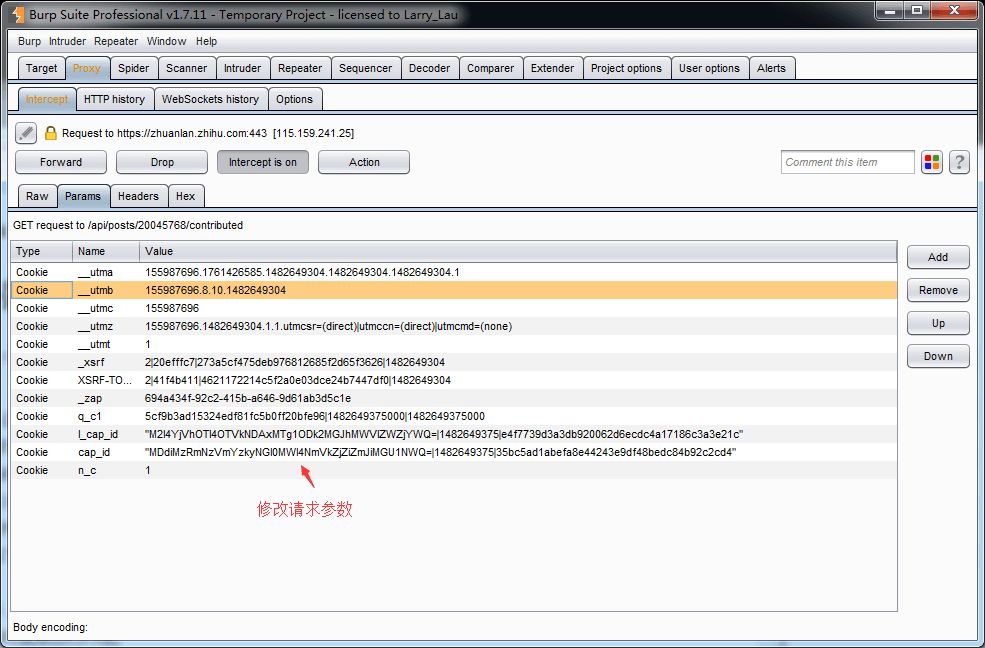Open the Project options tab
Screen dimensions: 985x648
point(626,68)
